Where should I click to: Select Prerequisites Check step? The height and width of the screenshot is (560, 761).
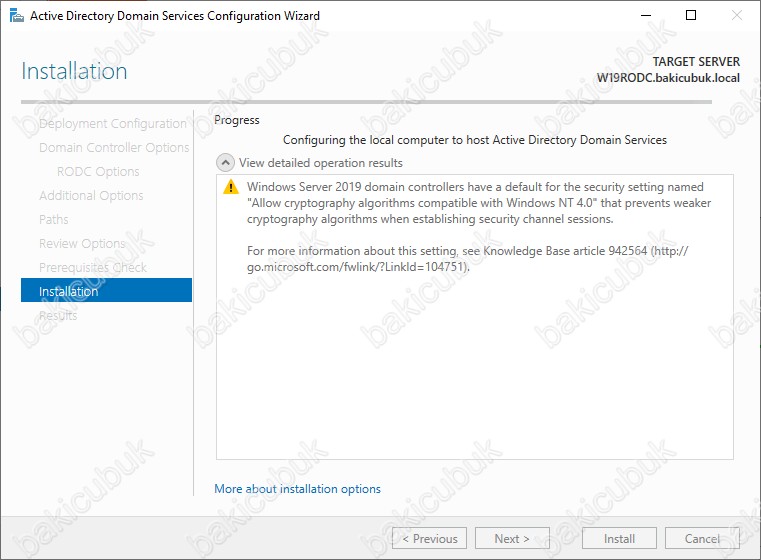pos(93,267)
